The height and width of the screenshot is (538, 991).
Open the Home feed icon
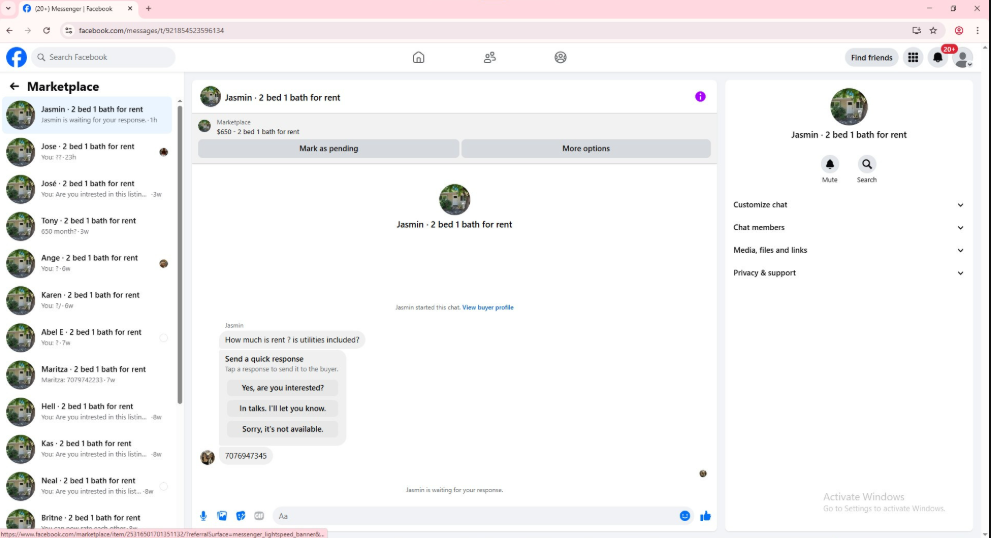point(418,58)
